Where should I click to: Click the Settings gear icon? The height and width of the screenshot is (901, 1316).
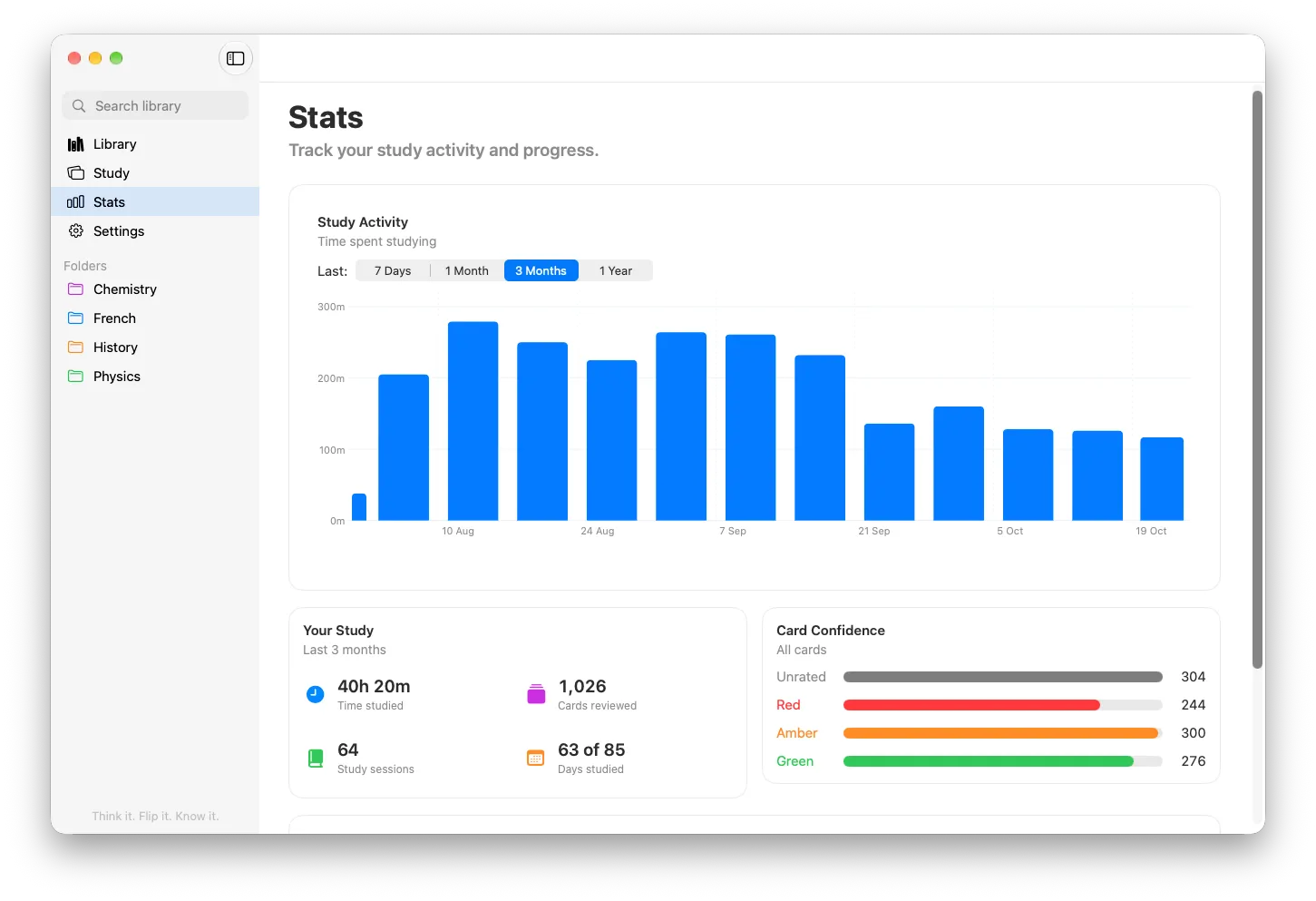(x=76, y=231)
